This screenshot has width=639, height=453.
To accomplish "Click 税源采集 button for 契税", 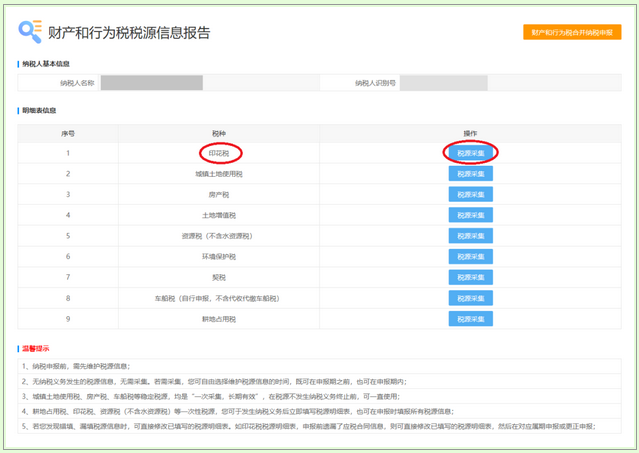I will point(470,277).
